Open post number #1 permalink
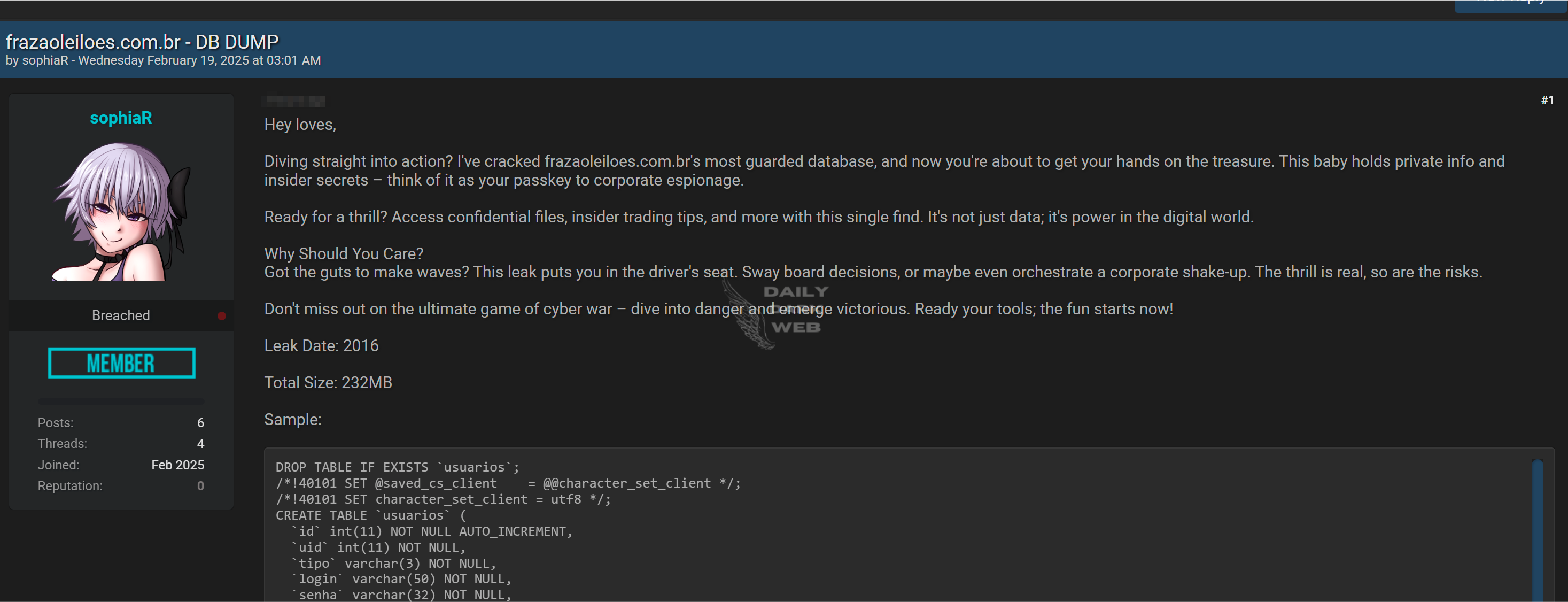The image size is (1568, 602). (1547, 101)
